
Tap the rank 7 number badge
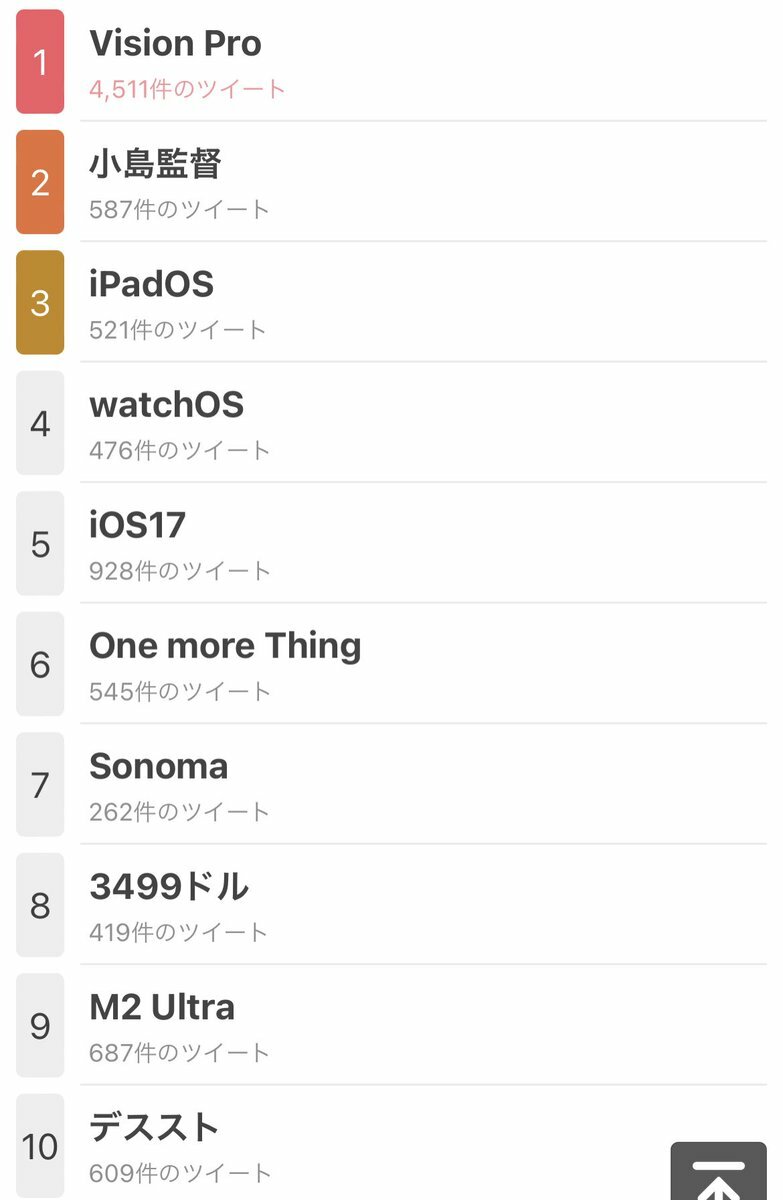[40, 785]
